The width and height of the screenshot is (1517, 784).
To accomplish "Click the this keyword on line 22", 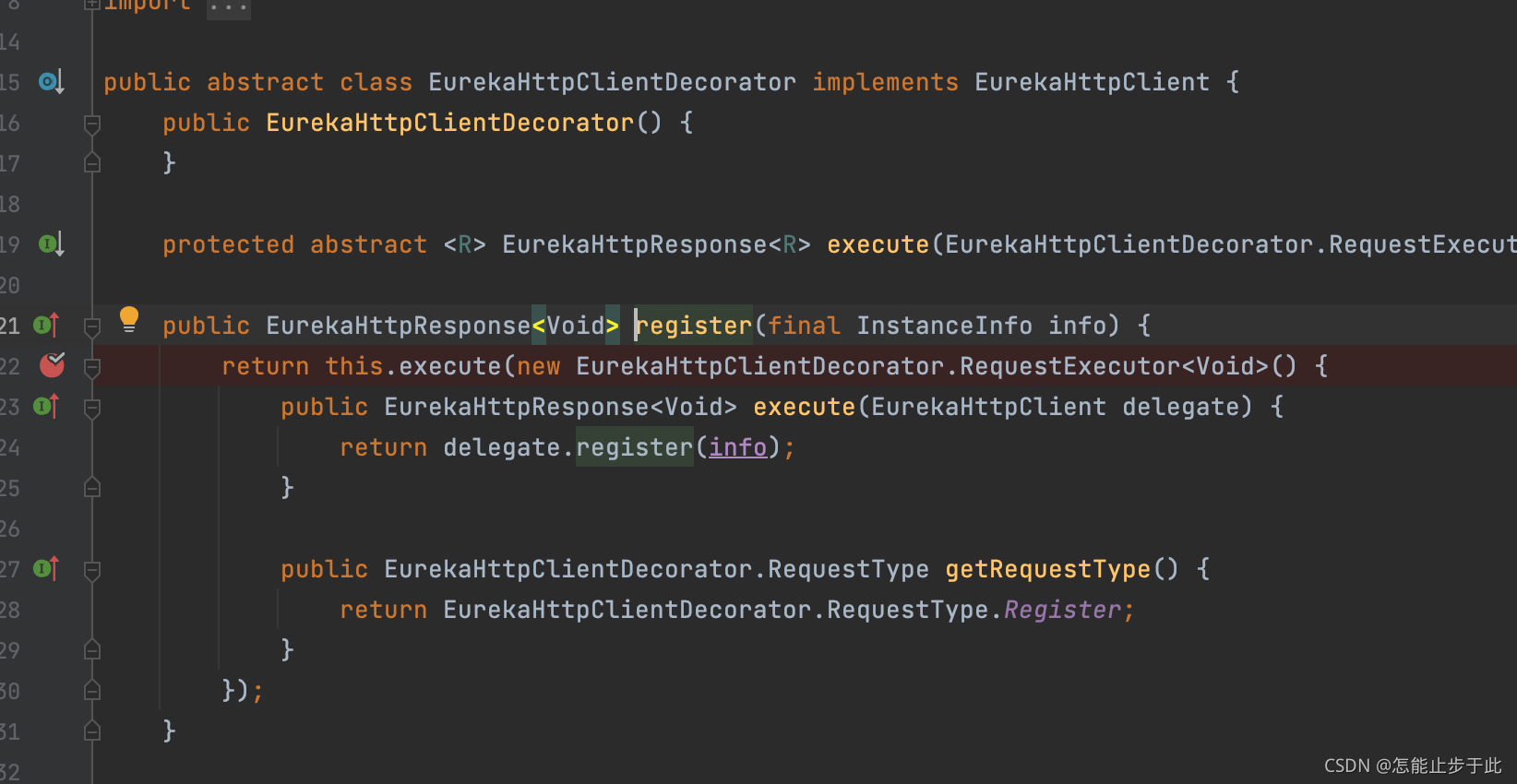I will point(353,366).
